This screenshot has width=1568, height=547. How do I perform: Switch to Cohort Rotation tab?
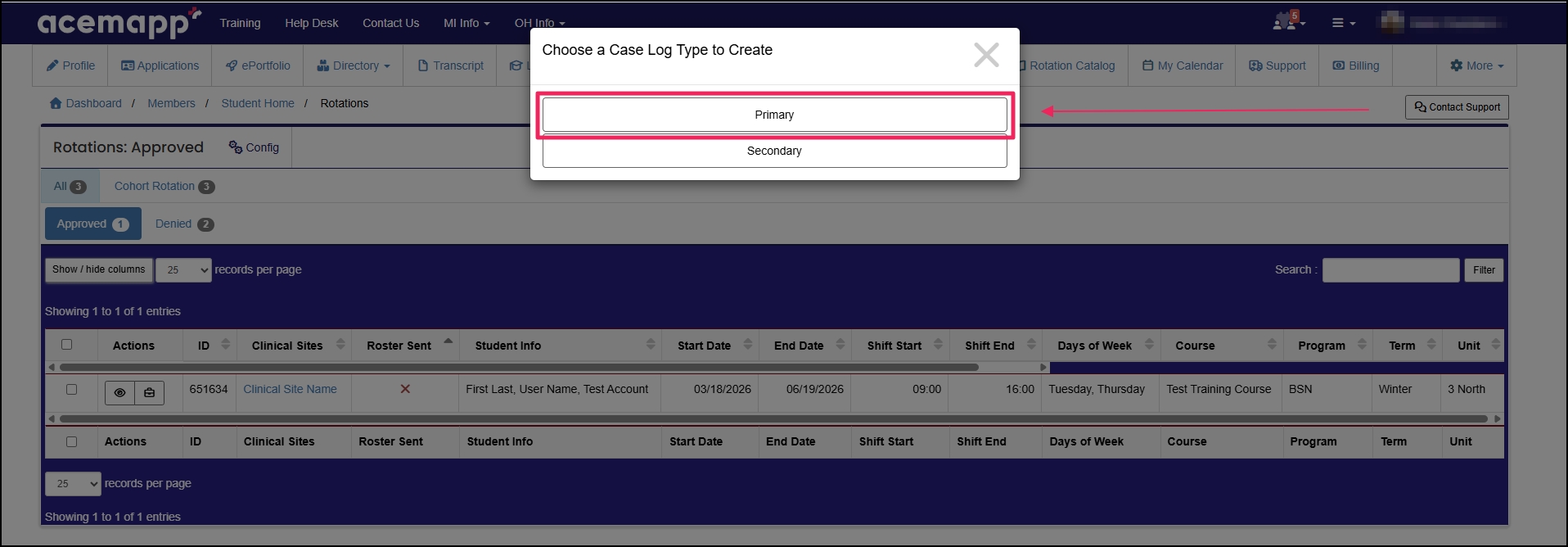coord(164,186)
